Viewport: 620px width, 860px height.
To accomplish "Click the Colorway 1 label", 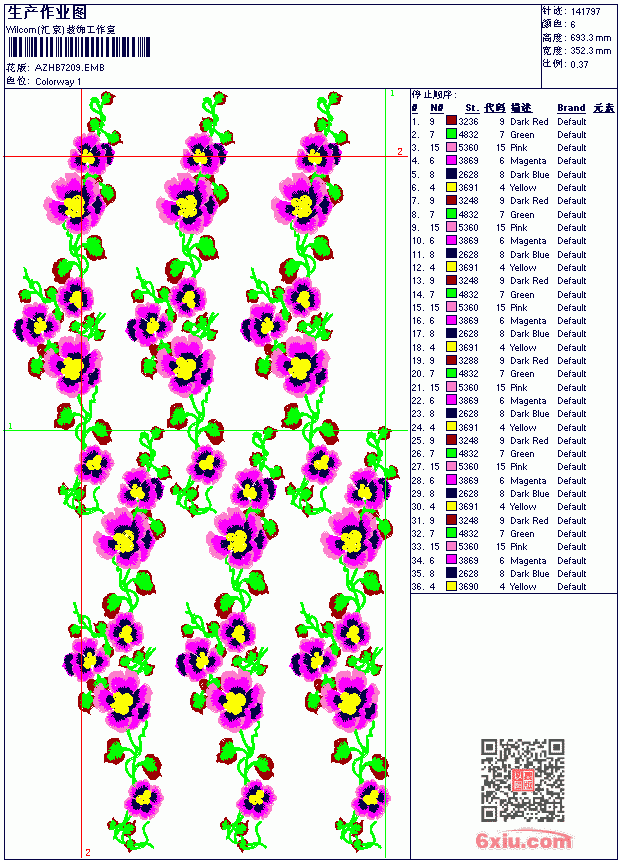I will pos(58,82).
